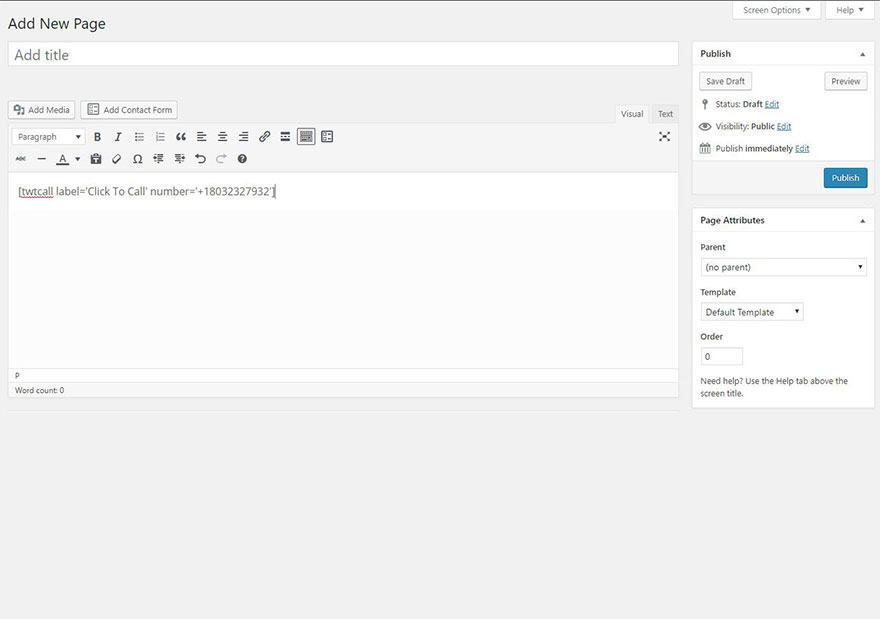
Task: Insert a horizontal line
Action: (x=42, y=159)
